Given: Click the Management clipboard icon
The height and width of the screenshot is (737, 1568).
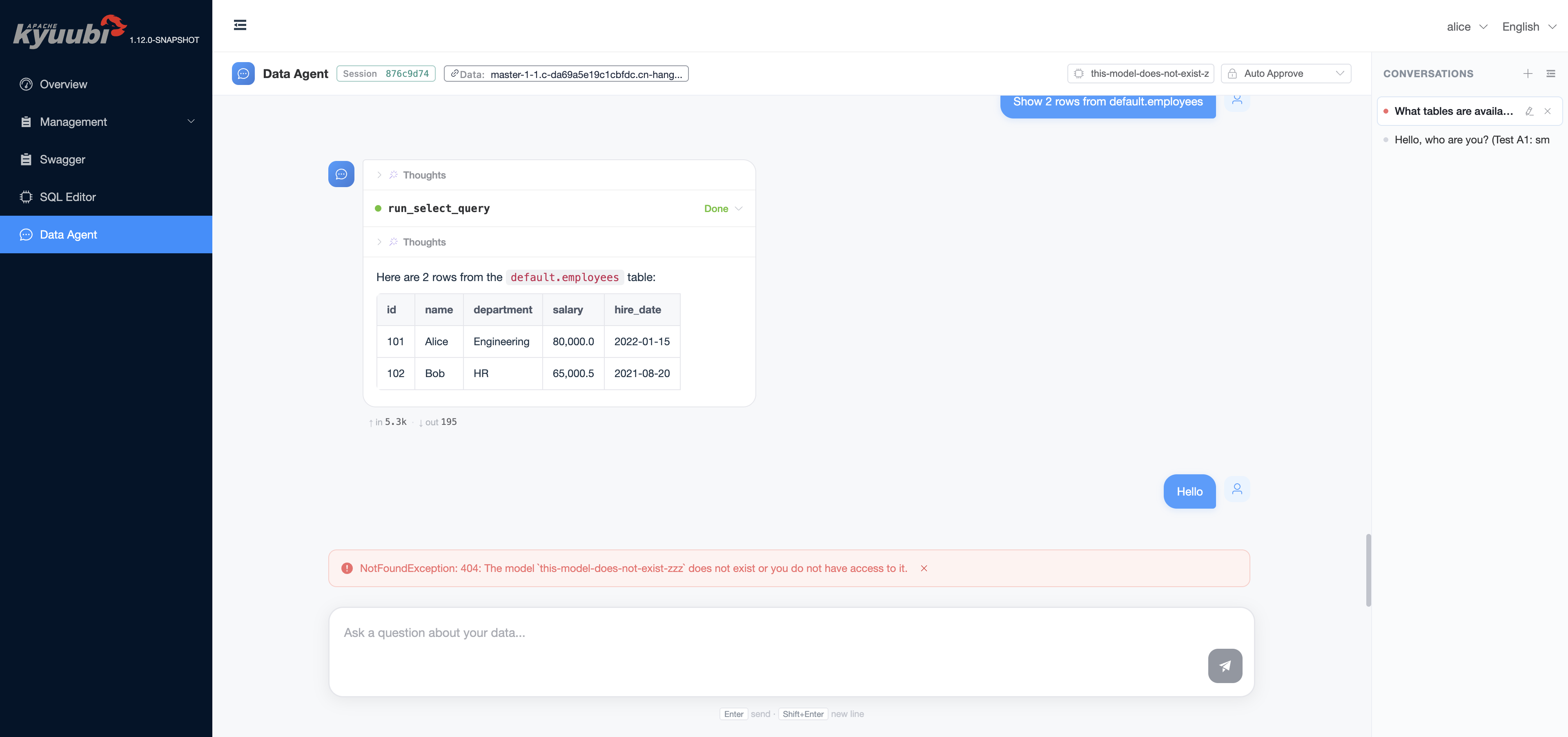Looking at the screenshot, I should click(26, 122).
